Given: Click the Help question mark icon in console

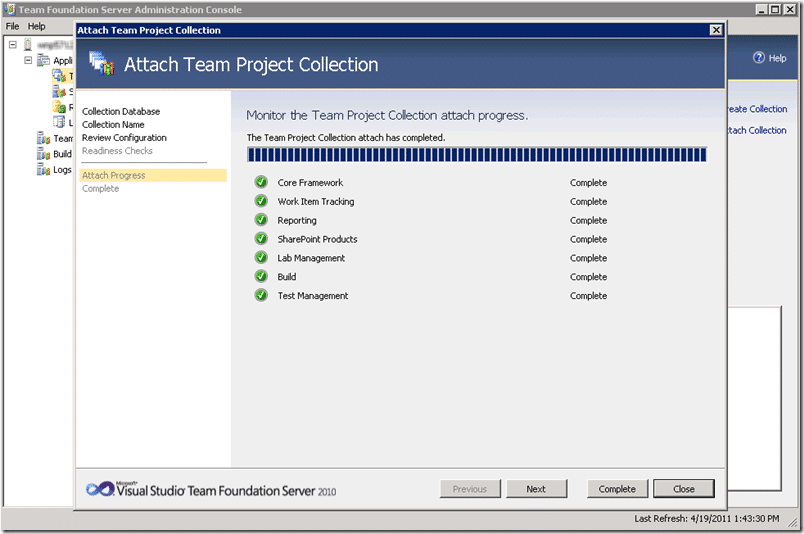Looking at the screenshot, I should click(759, 57).
